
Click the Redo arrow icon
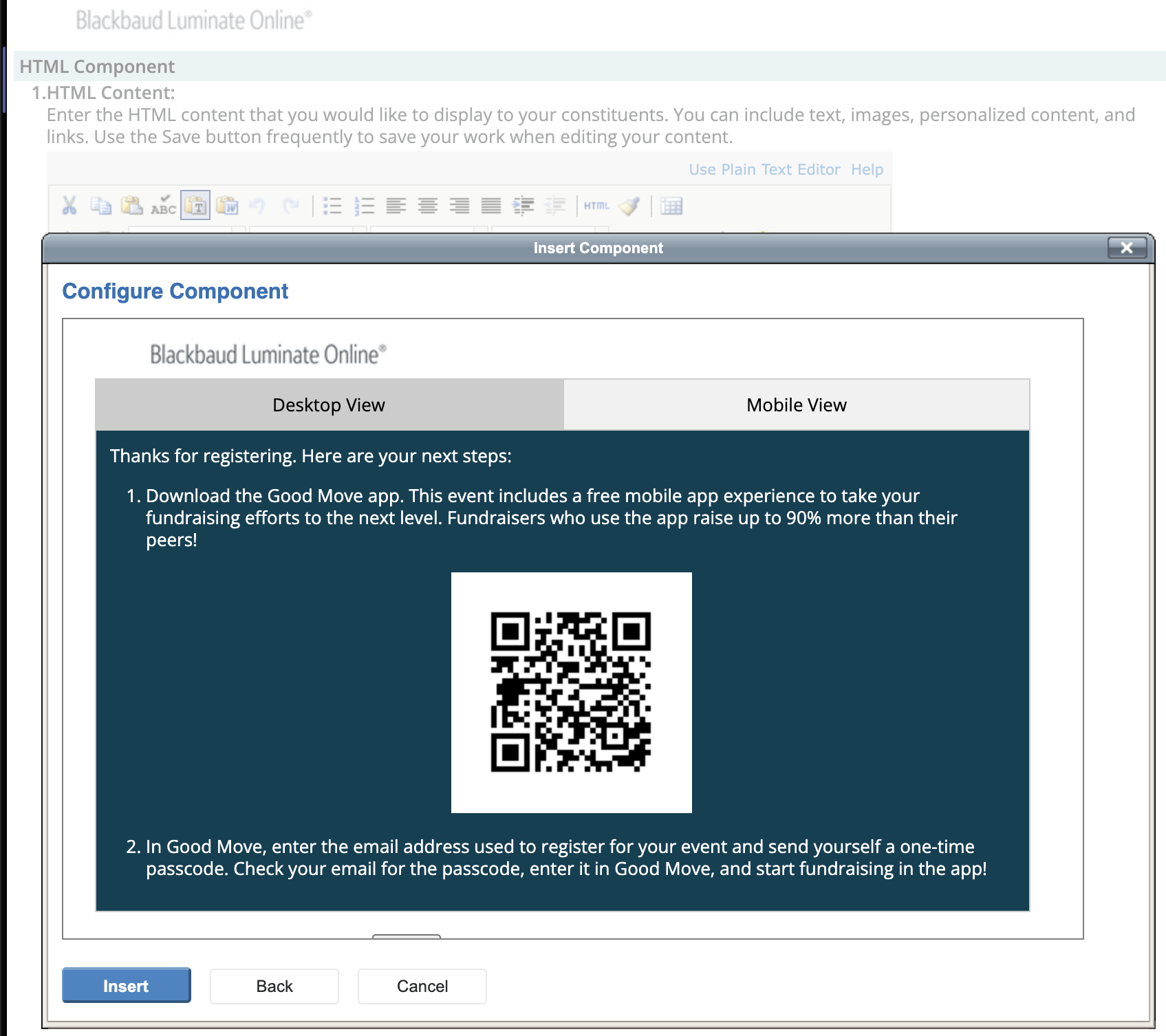tap(291, 206)
